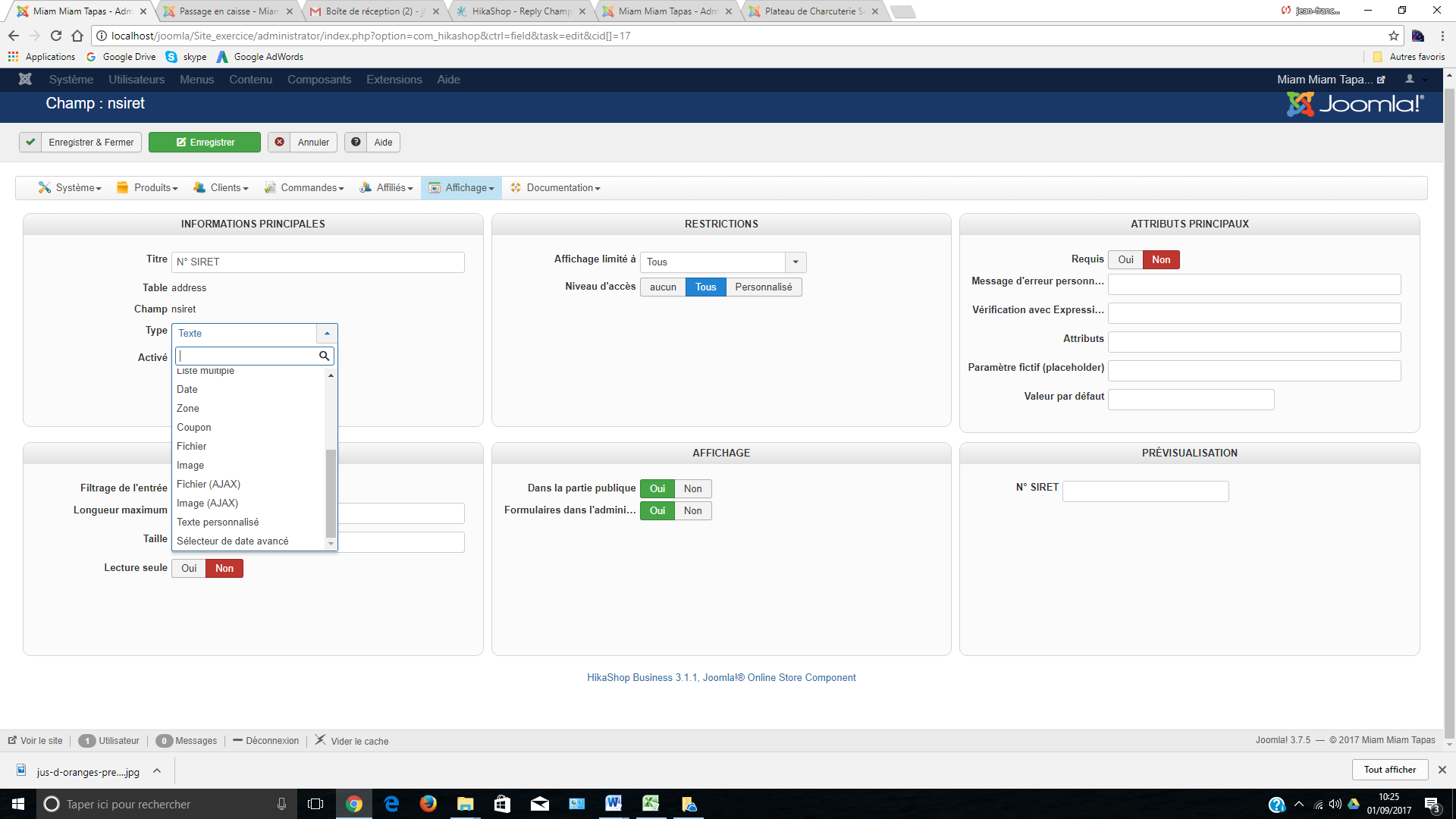Click the red Annuler cancel icon

(x=280, y=143)
